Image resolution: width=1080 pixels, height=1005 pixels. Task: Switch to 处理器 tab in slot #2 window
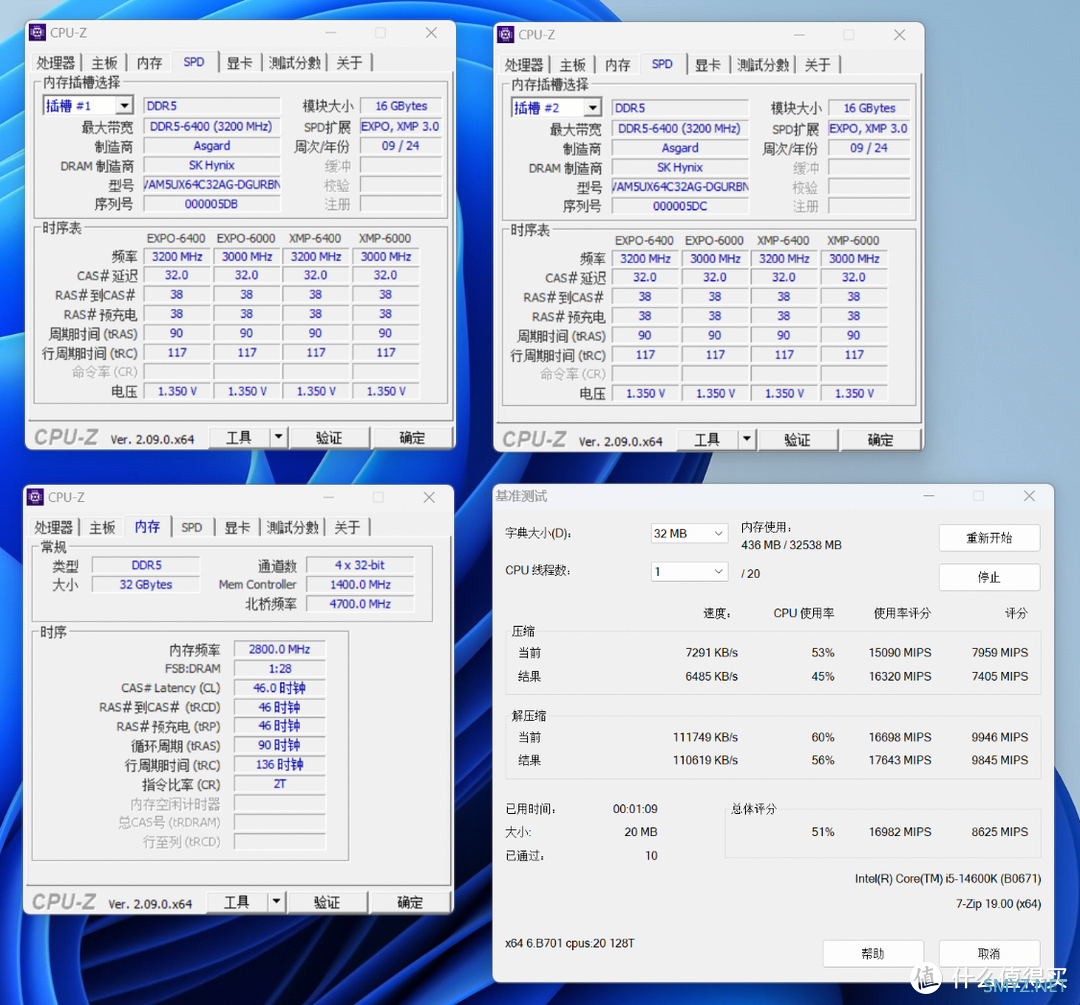tap(524, 65)
